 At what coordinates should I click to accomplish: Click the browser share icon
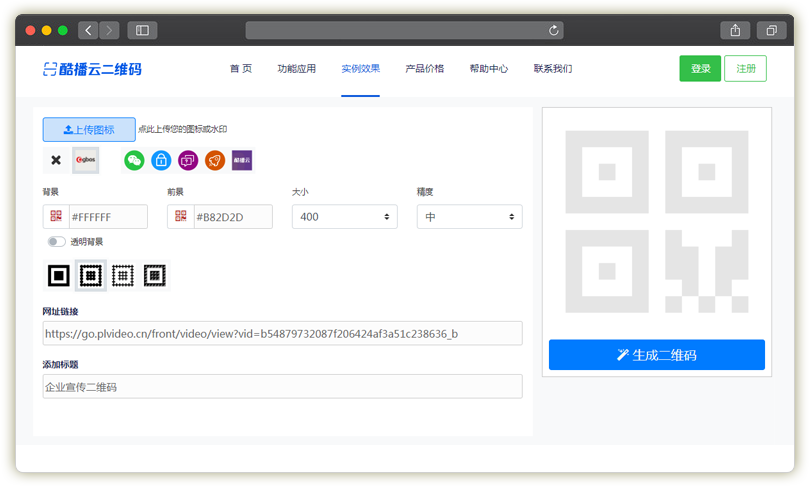pos(735,30)
